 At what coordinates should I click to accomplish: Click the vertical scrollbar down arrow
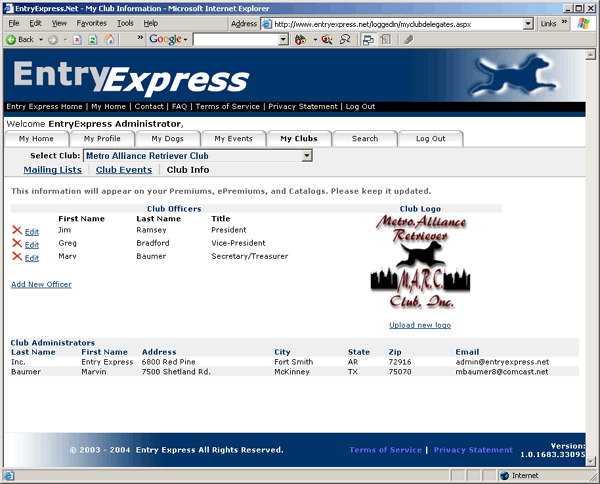pos(593,459)
